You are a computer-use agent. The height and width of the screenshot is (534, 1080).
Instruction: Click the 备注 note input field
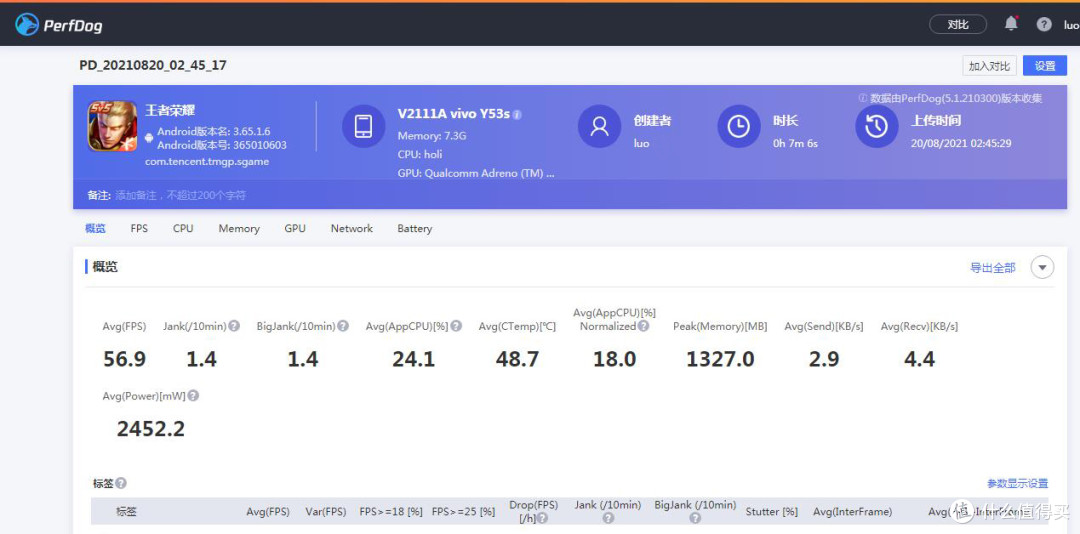coord(570,196)
